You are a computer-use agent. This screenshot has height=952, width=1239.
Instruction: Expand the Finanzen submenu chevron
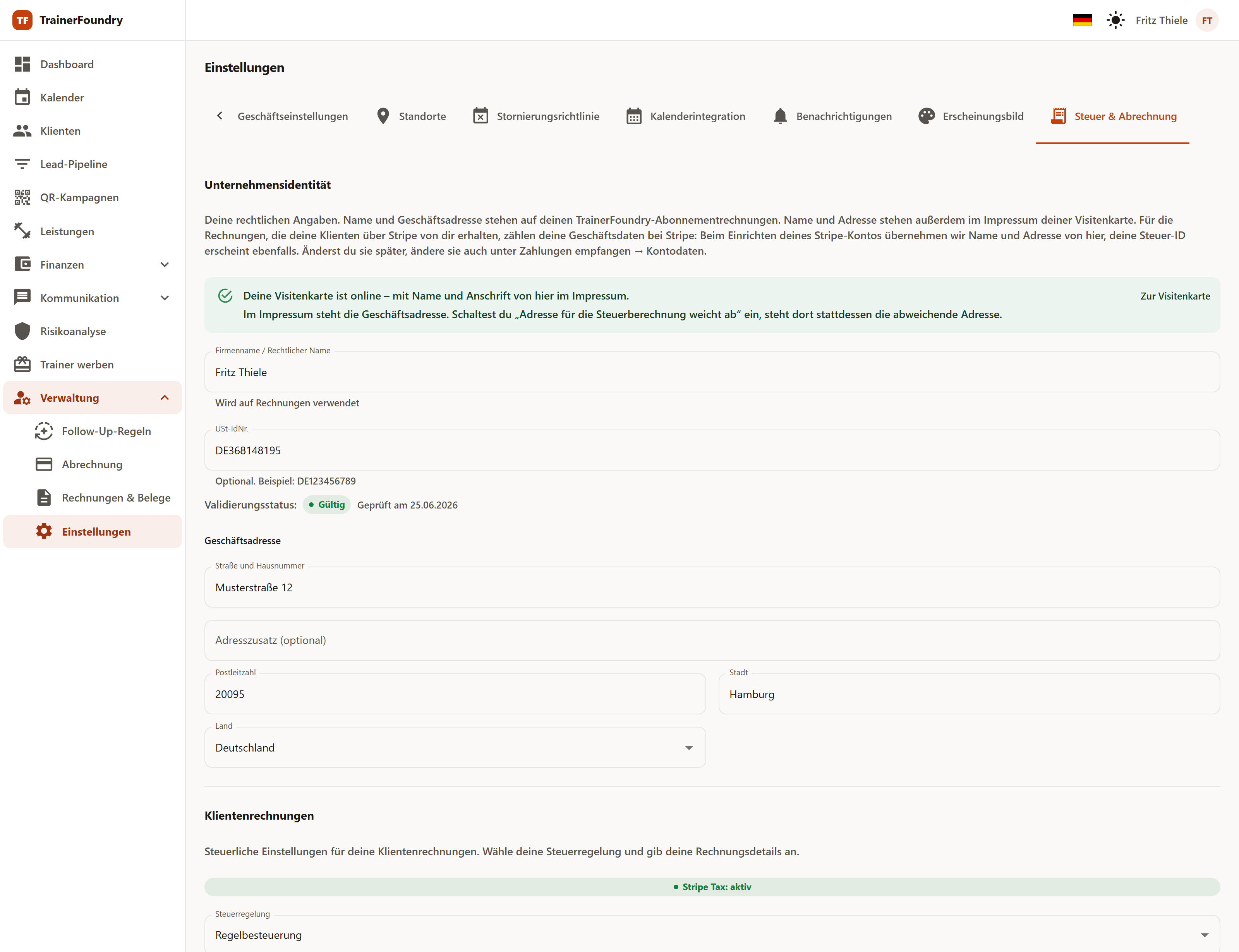(x=165, y=265)
